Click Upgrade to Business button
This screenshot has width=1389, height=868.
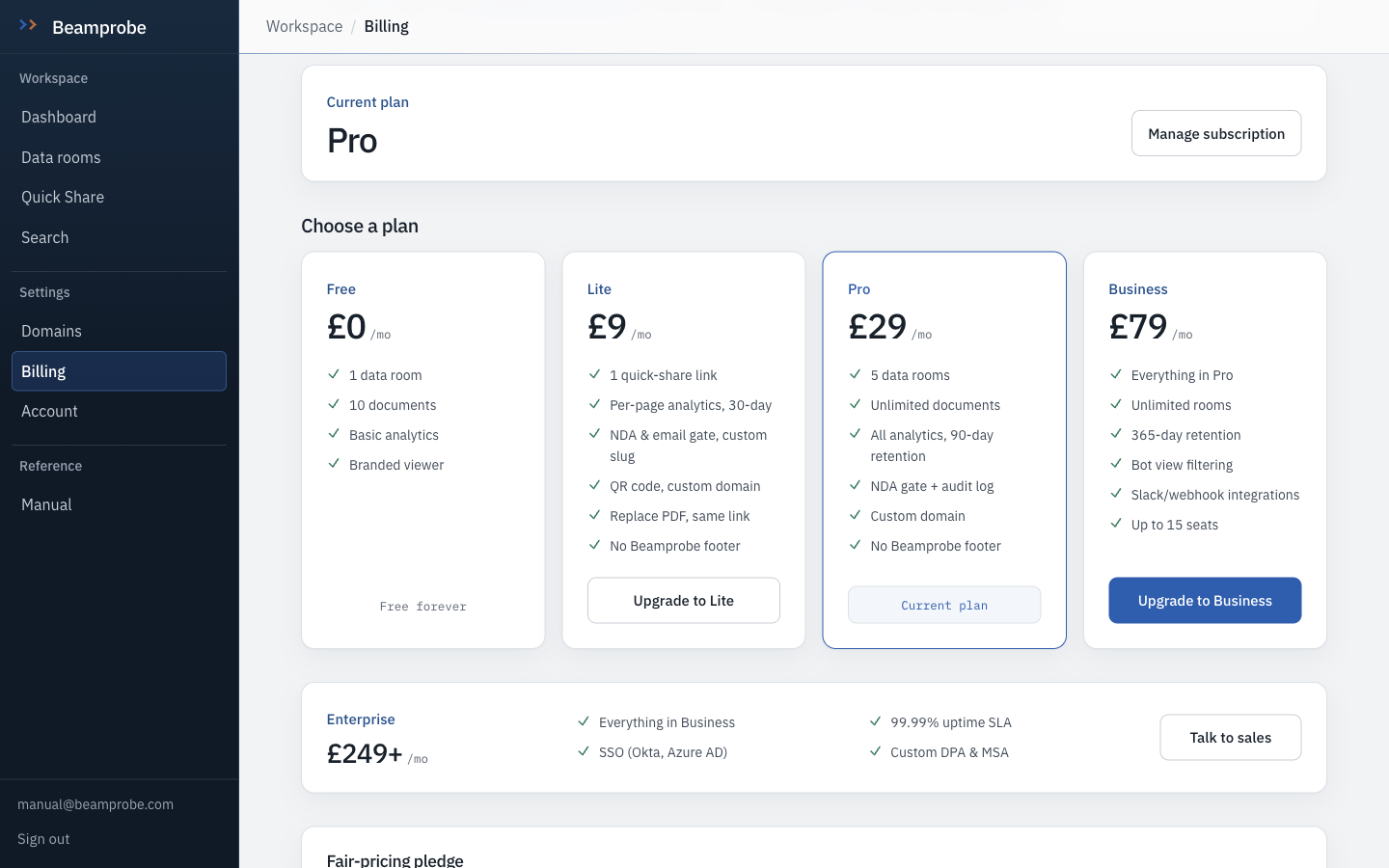(1205, 600)
